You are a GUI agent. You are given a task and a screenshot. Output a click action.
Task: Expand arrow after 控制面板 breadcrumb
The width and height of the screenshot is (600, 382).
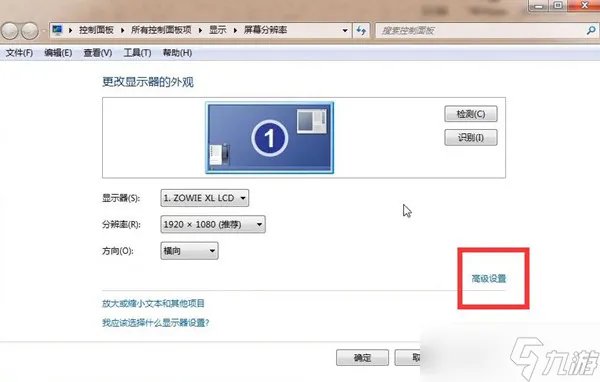(122, 30)
